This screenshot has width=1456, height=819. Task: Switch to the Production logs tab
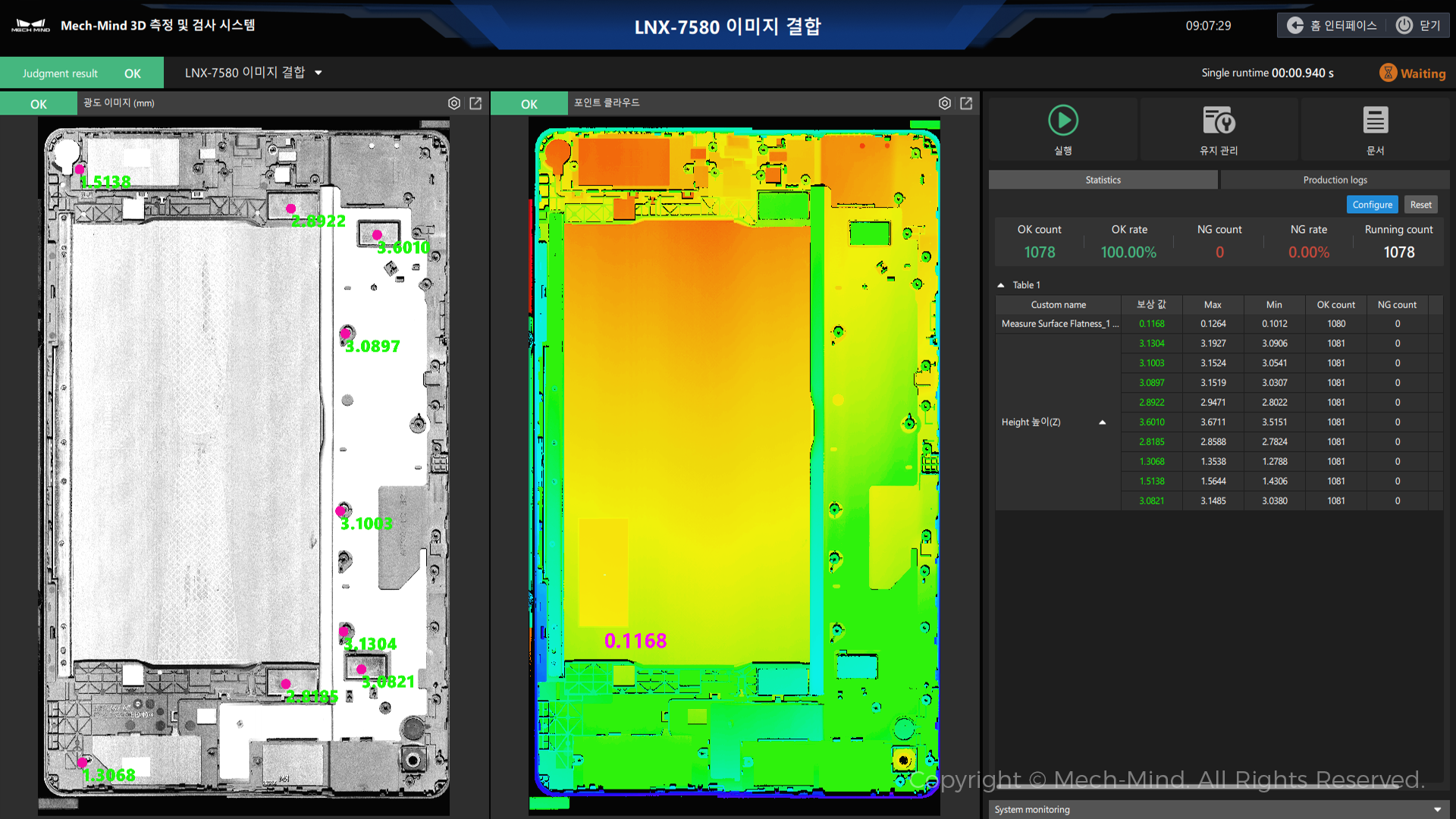pyautogui.click(x=1335, y=180)
